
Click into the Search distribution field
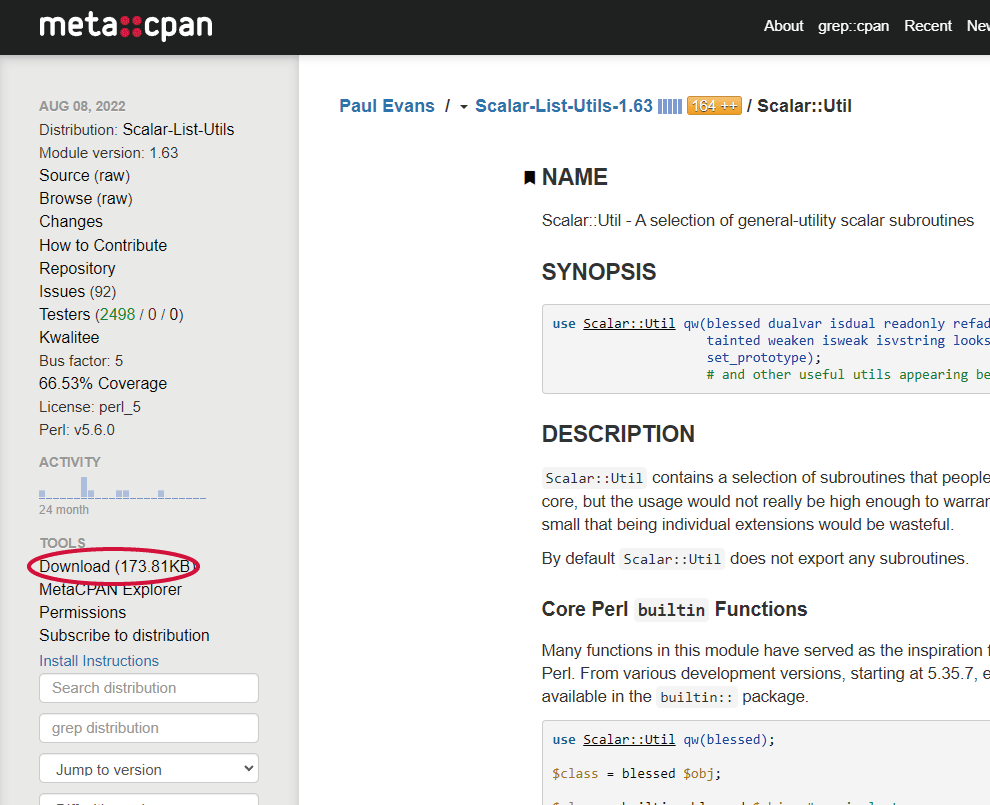(x=148, y=688)
